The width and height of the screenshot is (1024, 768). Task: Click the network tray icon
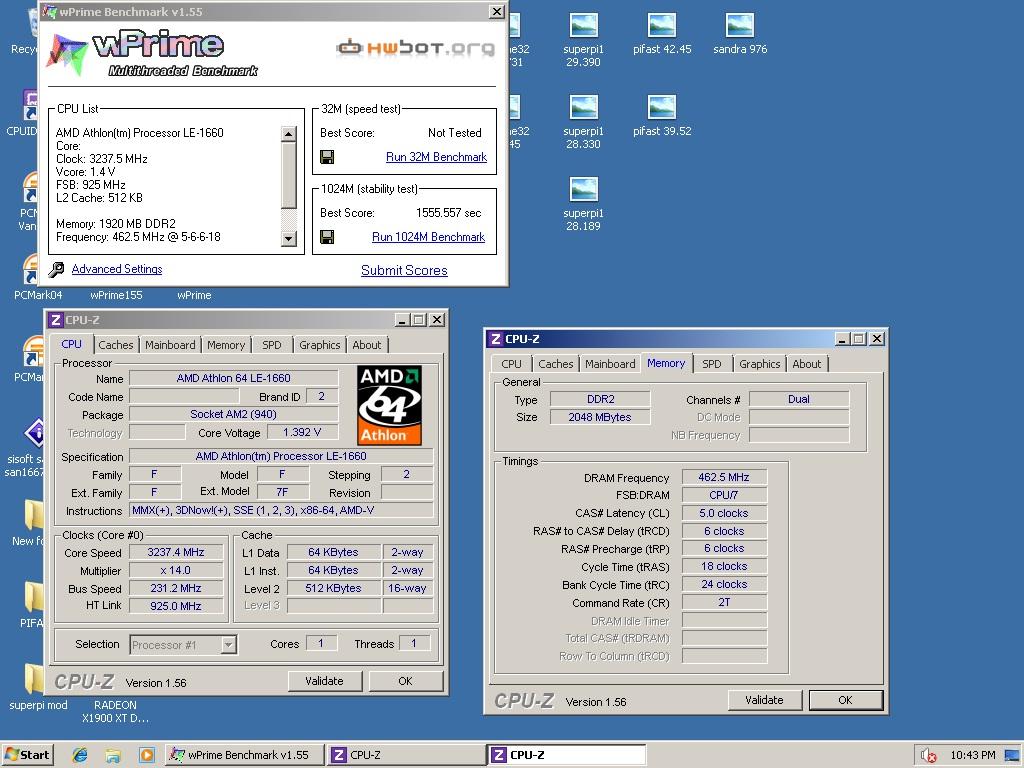pyautogui.click(x=1012, y=756)
